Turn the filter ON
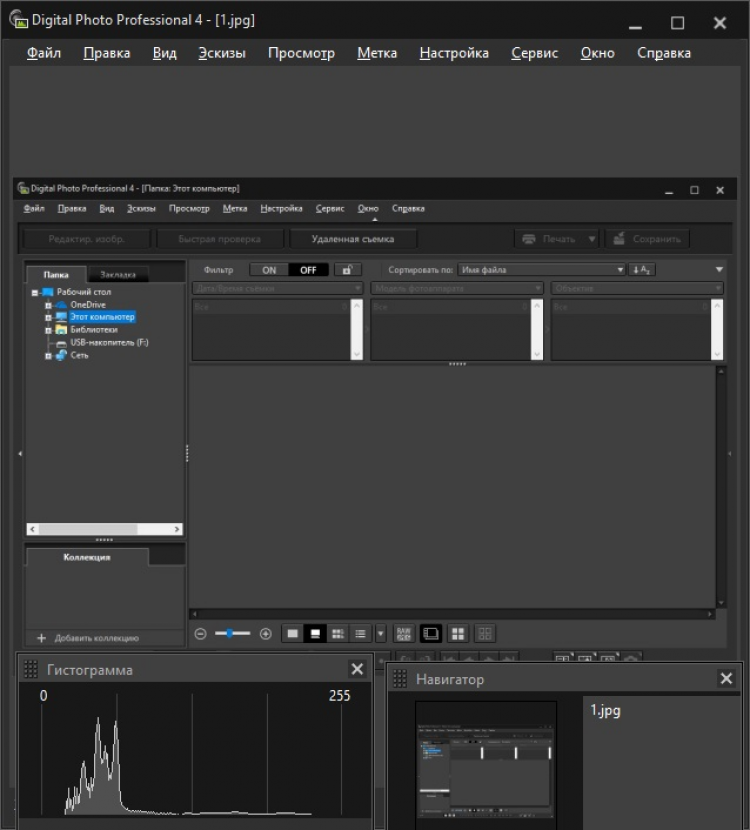Image resolution: width=750 pixels, height=830 pixels. click(x=269, y=270)
